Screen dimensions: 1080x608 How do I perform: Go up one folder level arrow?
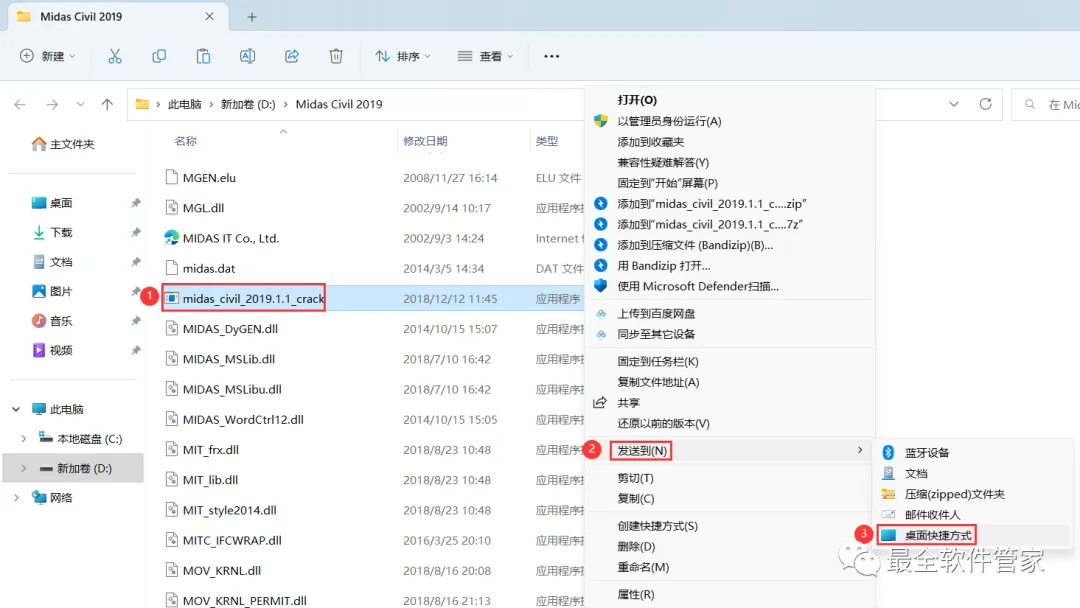point(107,105)
